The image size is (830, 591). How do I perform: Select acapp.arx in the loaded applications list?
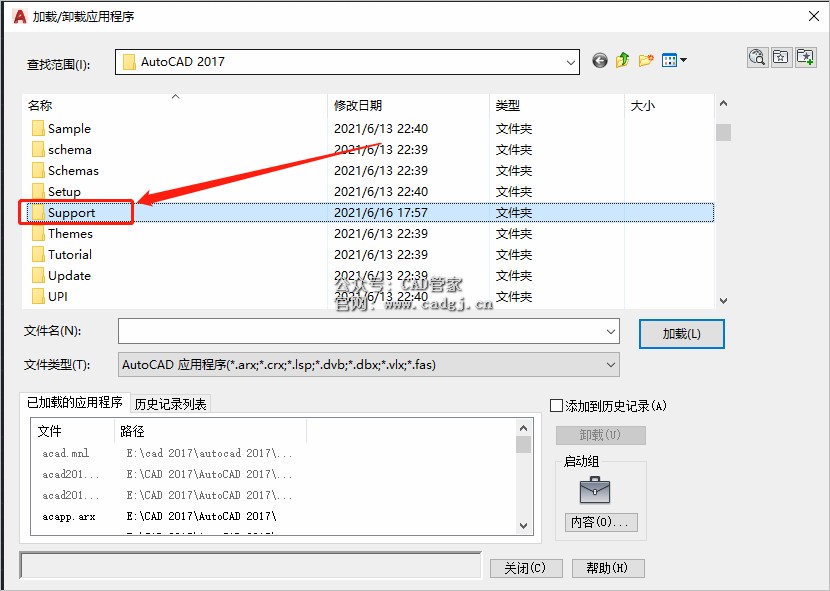[69, 516]
